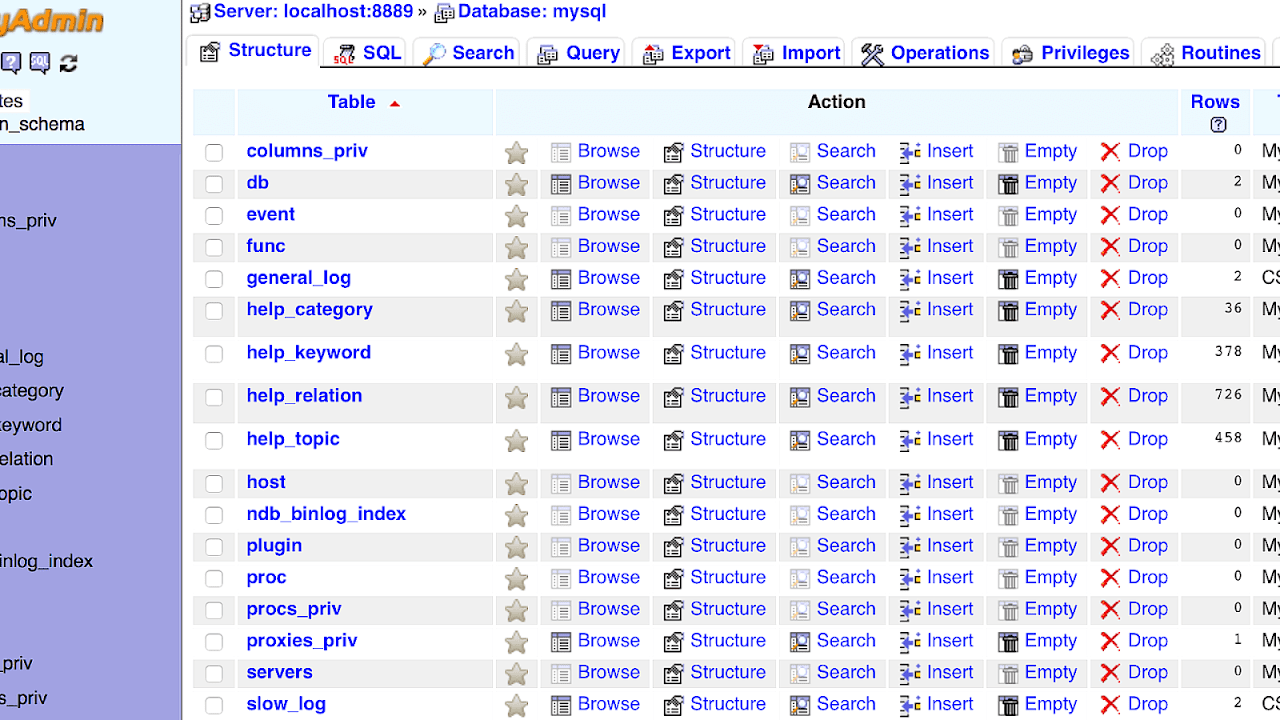
Task: Open the Structure tab
Action: point(254,51)
